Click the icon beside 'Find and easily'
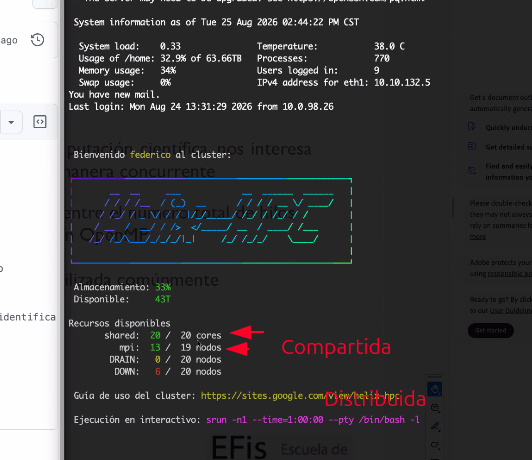The height and width of the screenshot is (460, 532). pos(472,170)
